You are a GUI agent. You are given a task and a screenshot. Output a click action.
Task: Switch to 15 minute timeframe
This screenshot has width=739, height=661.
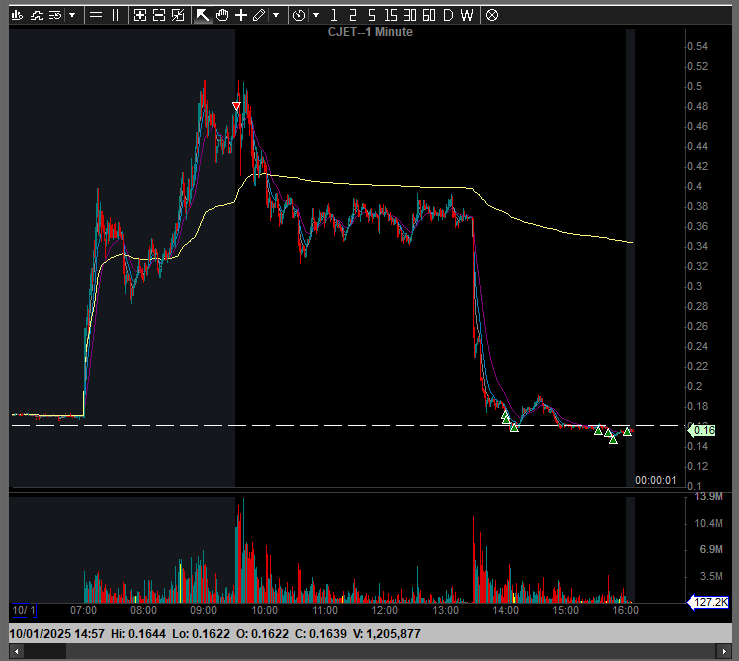tap(391, 16)
